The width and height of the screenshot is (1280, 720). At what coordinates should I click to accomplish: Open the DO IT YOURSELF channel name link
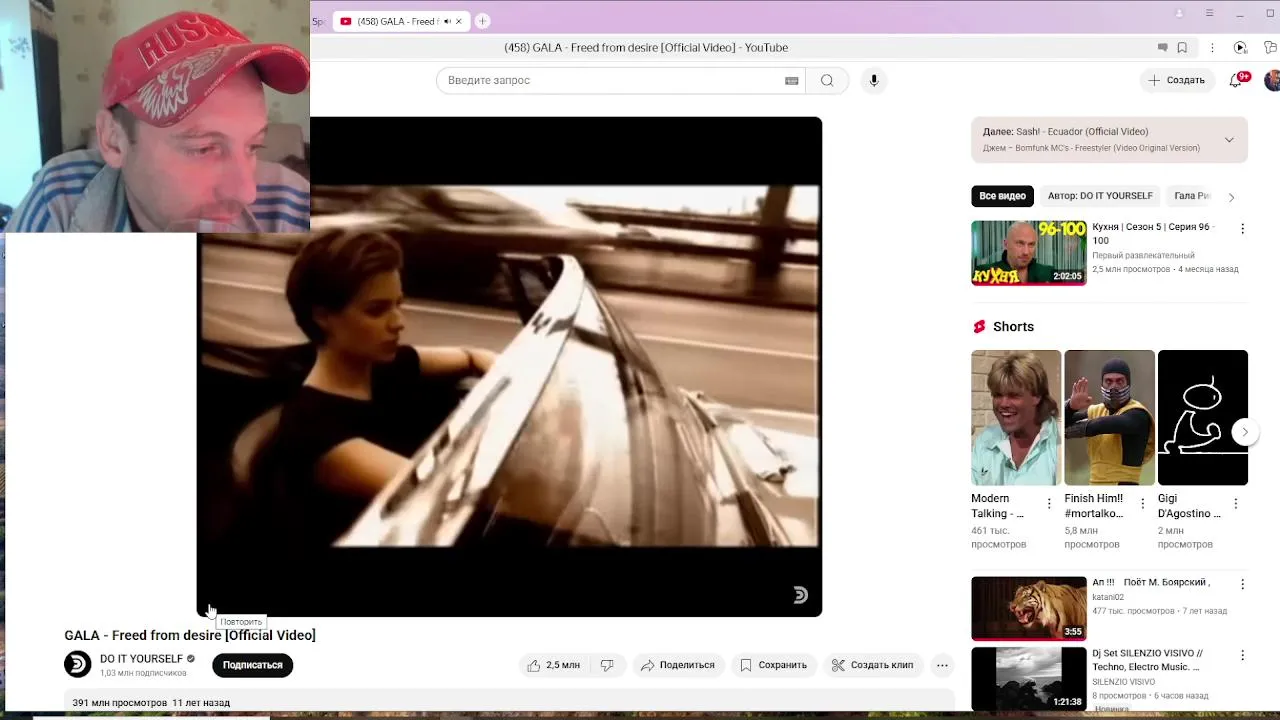pyautogui.click(x=141, y=659)
